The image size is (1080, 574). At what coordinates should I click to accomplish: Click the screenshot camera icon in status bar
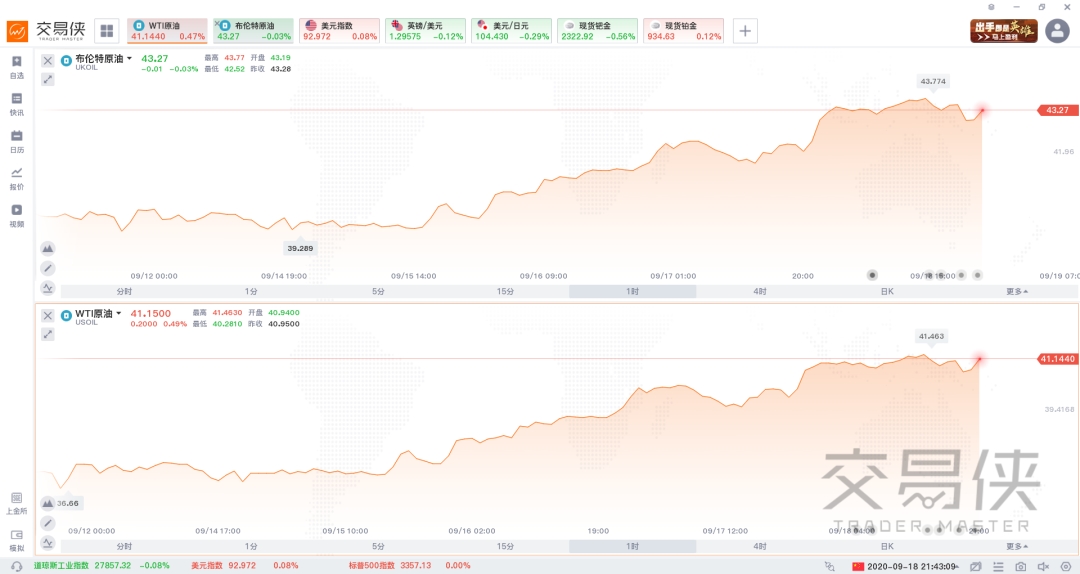[1019, 566]
